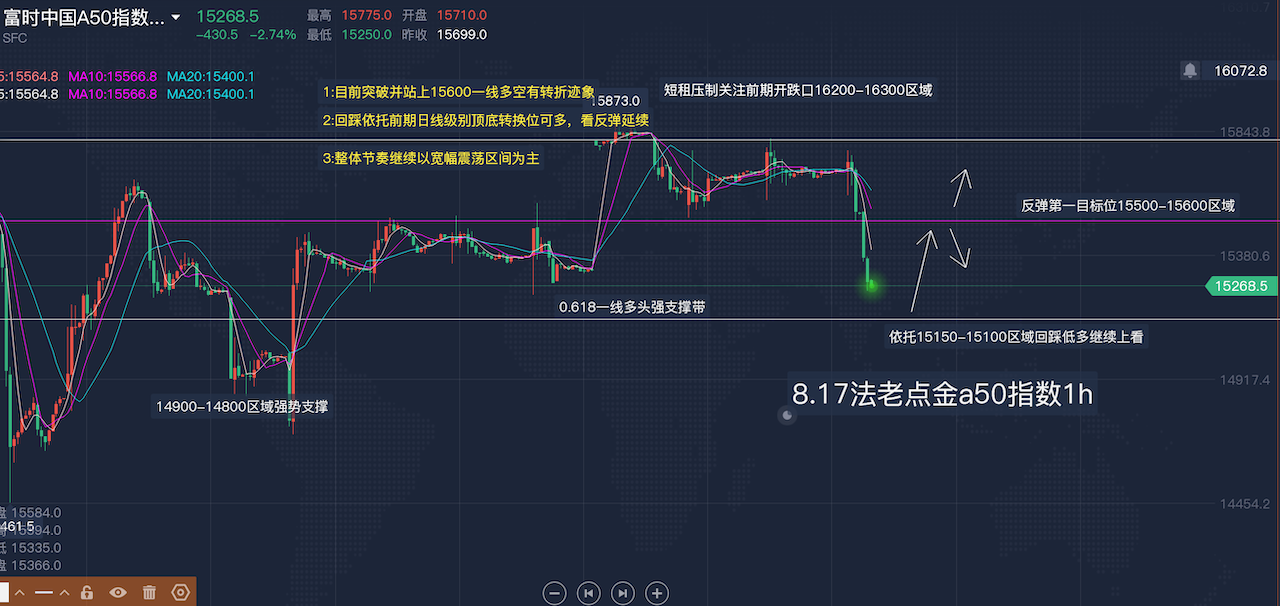
Task: Click the MA20 indicator label
Action: point(210,76)
